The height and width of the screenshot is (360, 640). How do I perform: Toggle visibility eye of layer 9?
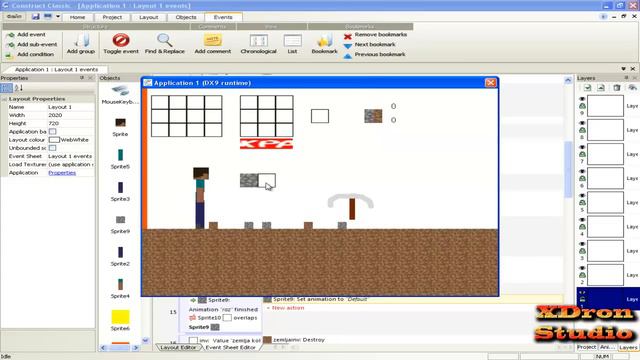[x=582, y=99]
